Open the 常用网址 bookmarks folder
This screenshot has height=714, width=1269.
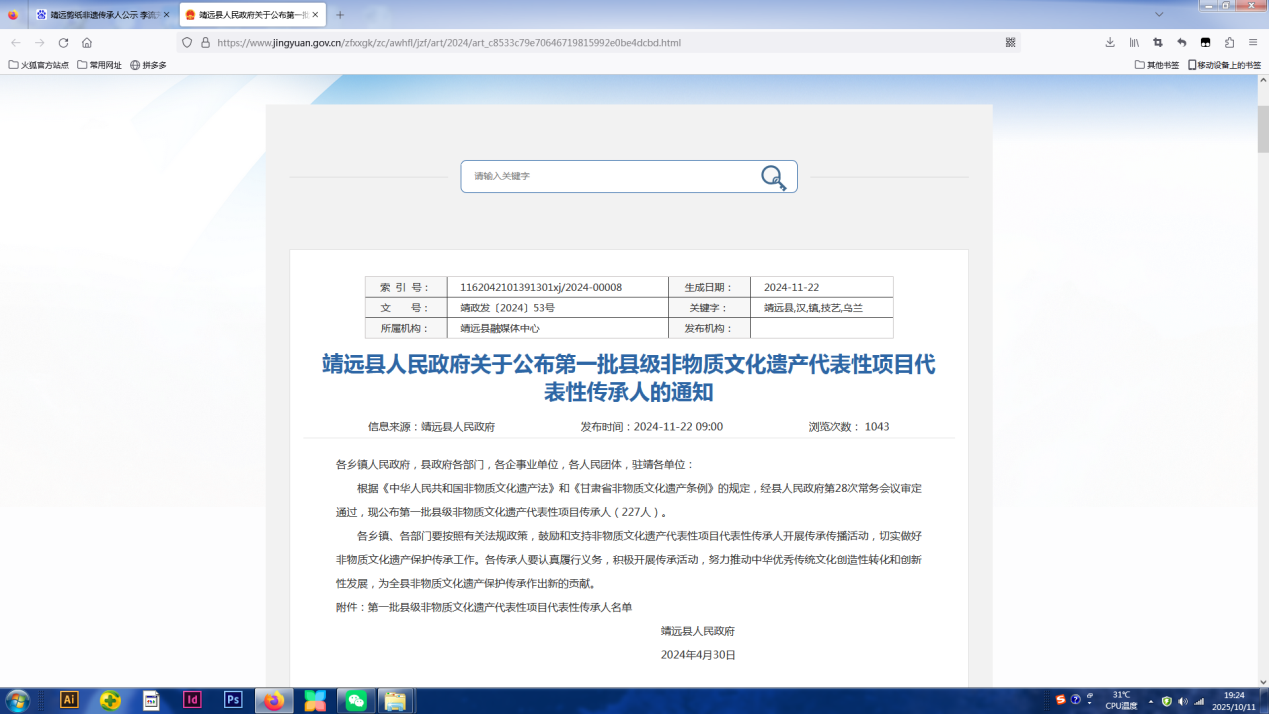coord(99,65)
